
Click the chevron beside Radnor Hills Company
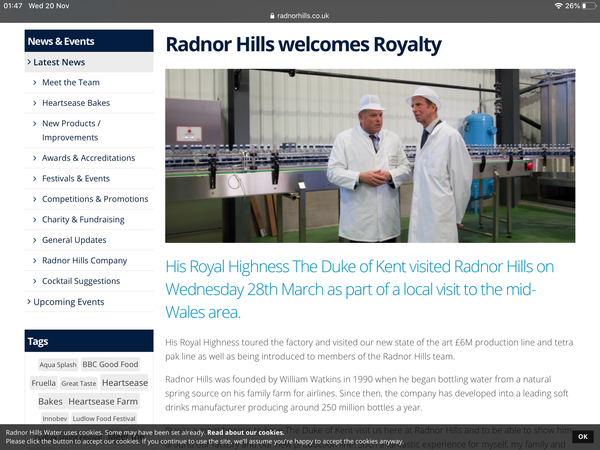pos(35,261)
